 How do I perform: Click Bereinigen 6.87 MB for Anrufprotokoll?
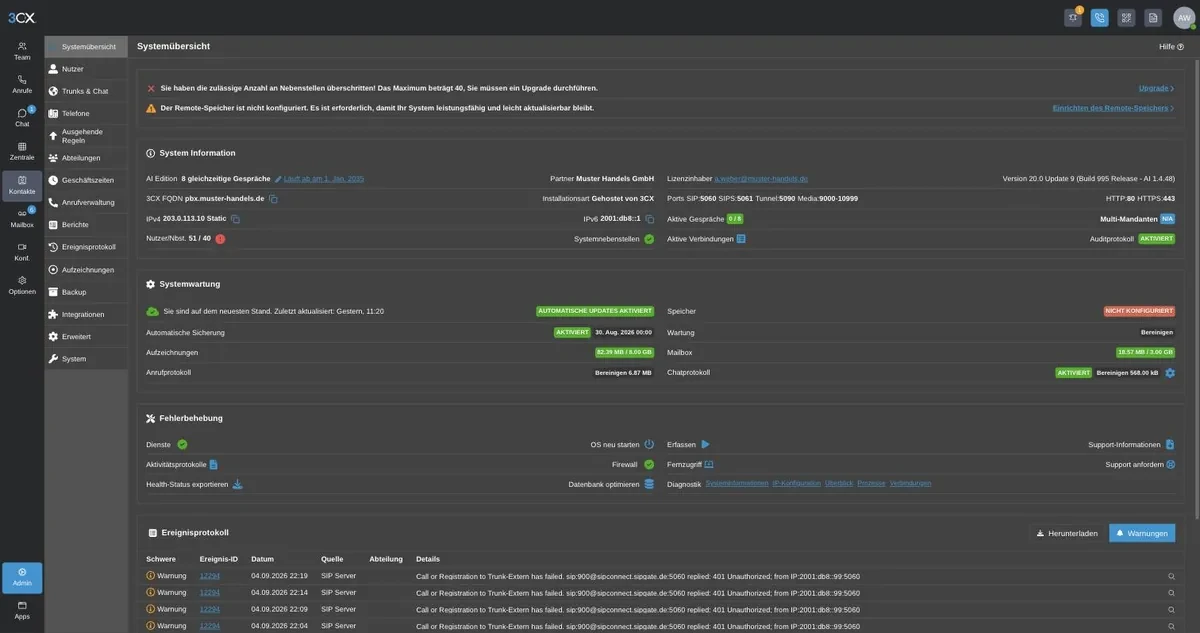tap(623, 373)
